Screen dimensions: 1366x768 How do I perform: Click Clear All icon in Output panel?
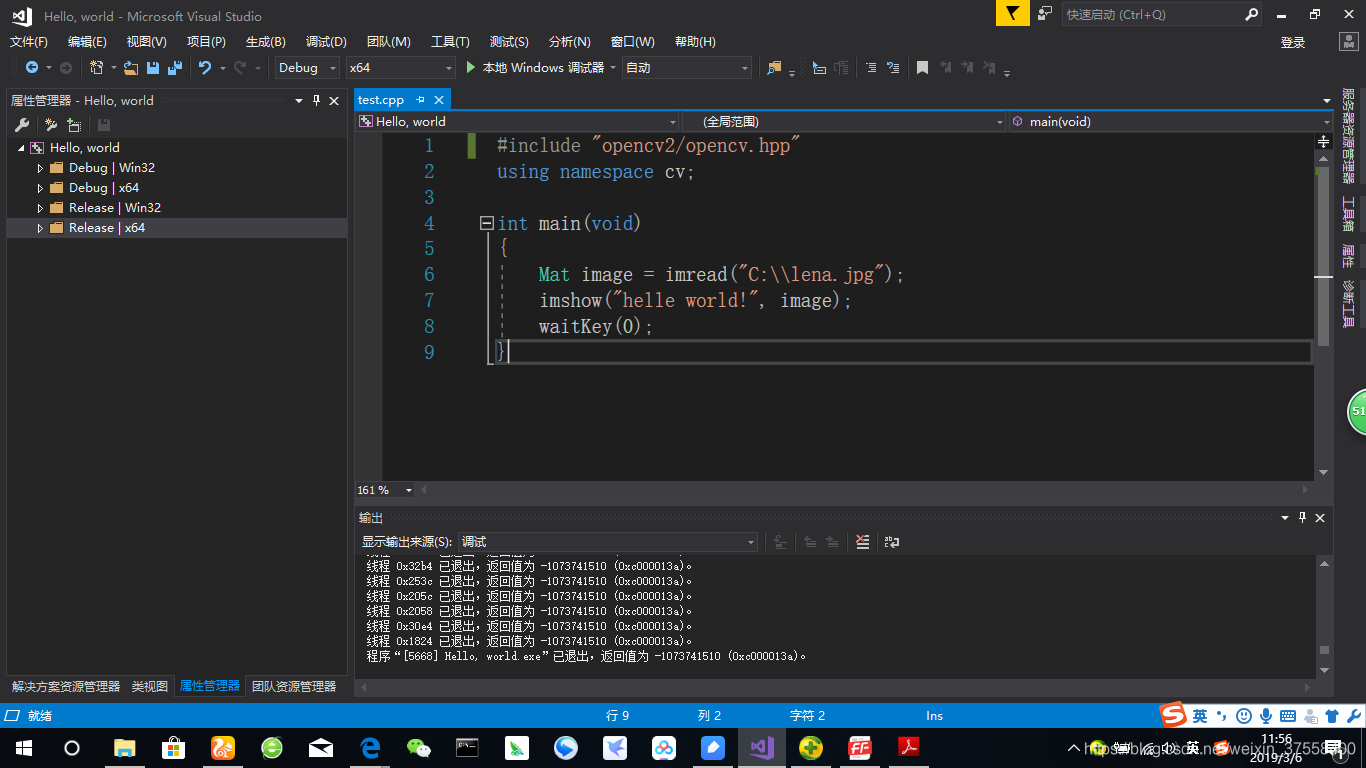point(863,542)
